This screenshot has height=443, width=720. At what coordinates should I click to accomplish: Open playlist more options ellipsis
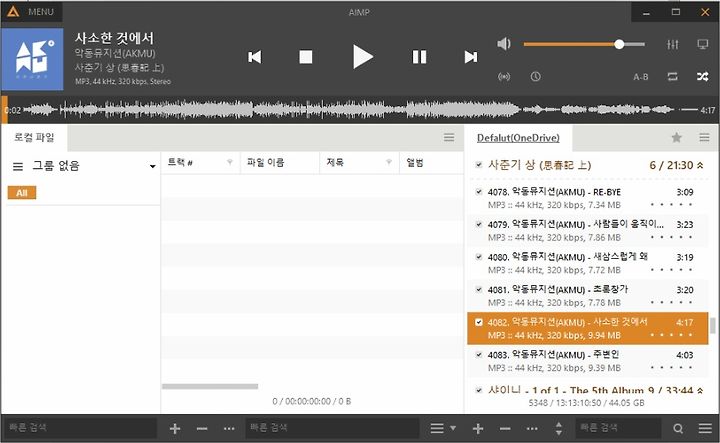(532, 429)
